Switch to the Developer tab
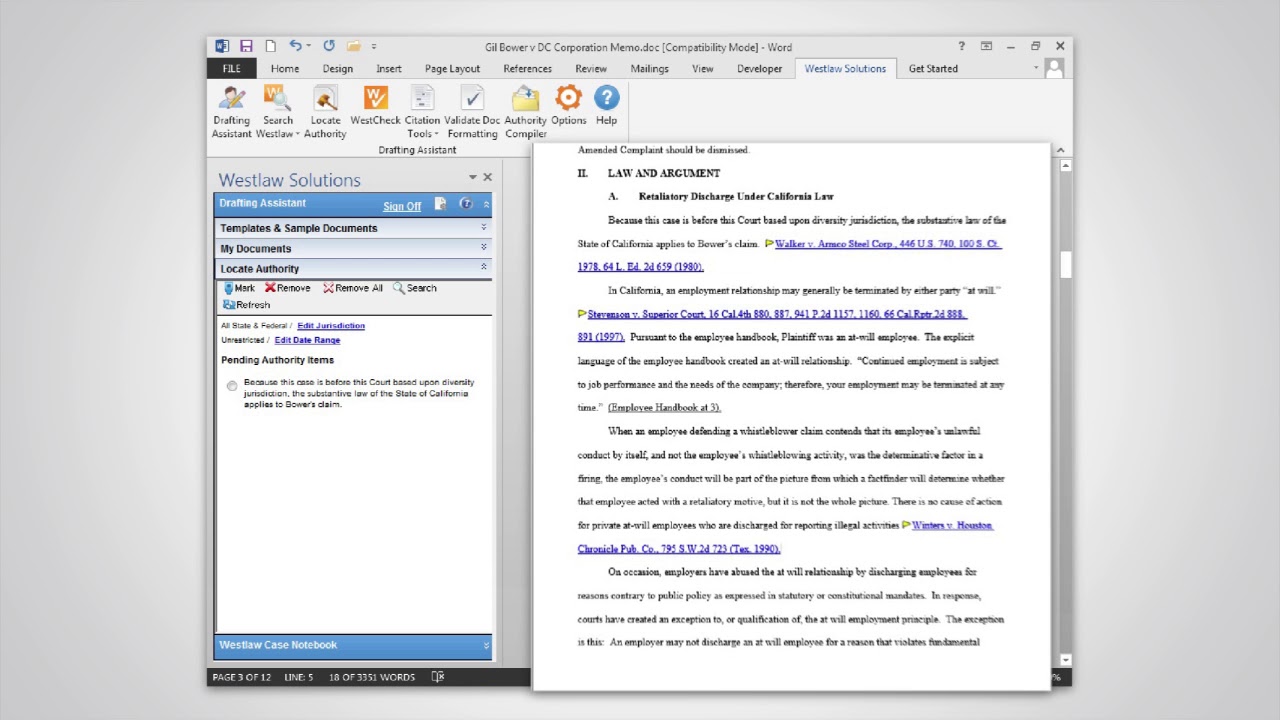This screenshot has width=1280, height=720. tap(759, 69)
